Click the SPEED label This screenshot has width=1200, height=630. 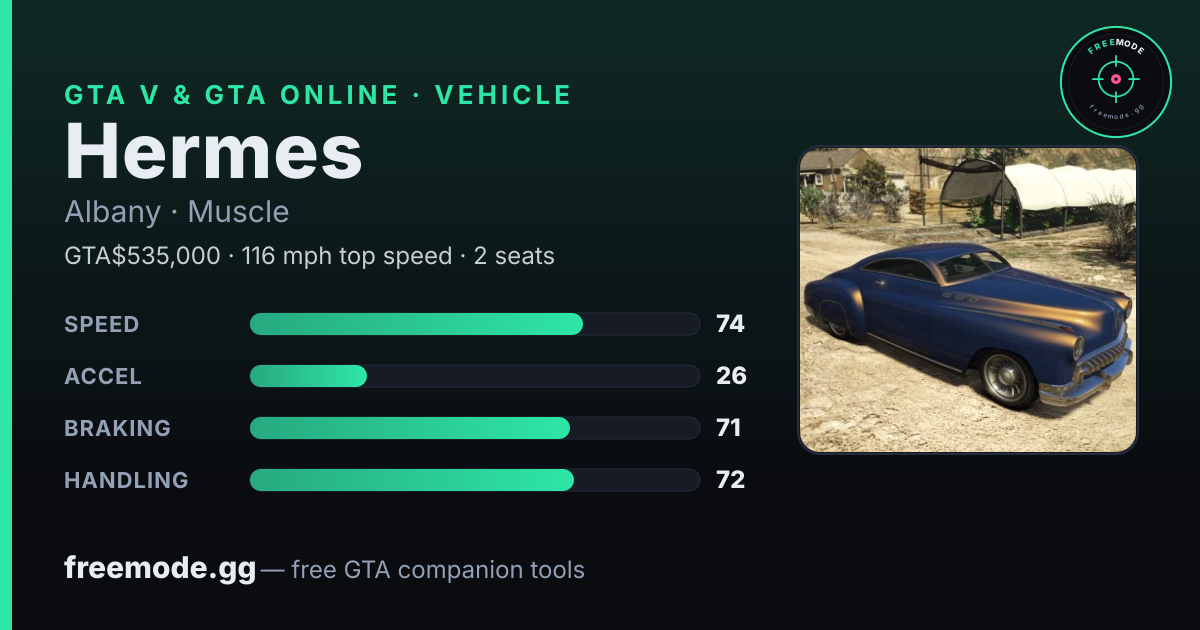(x=102, y=324)
